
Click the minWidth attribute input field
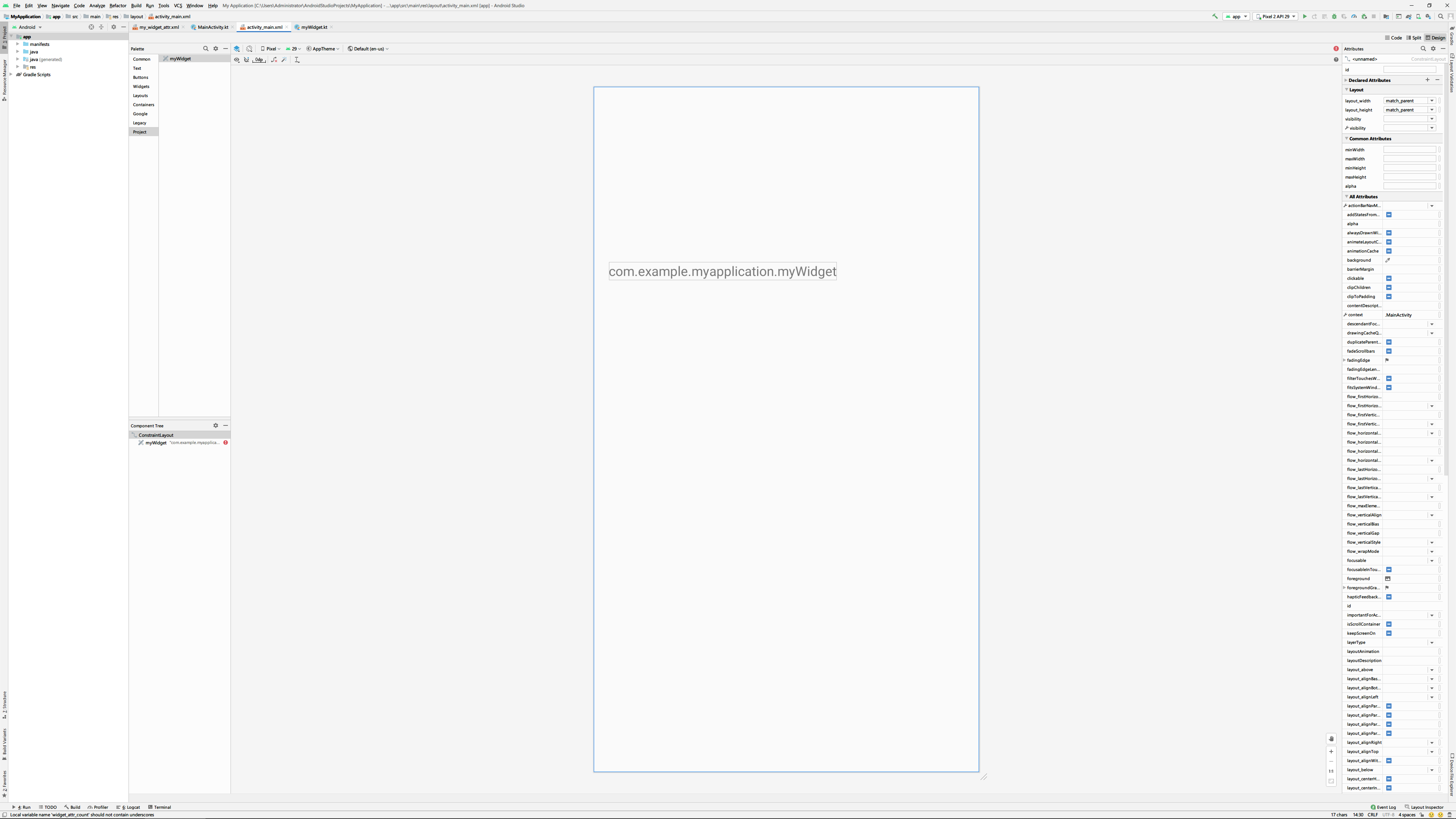coord(1409,150)
